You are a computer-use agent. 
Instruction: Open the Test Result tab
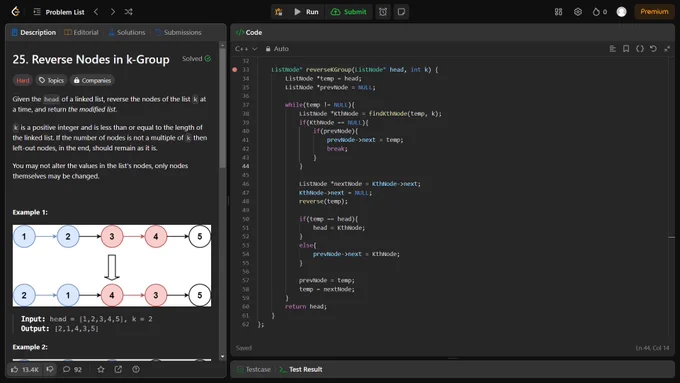coord(301,370)
